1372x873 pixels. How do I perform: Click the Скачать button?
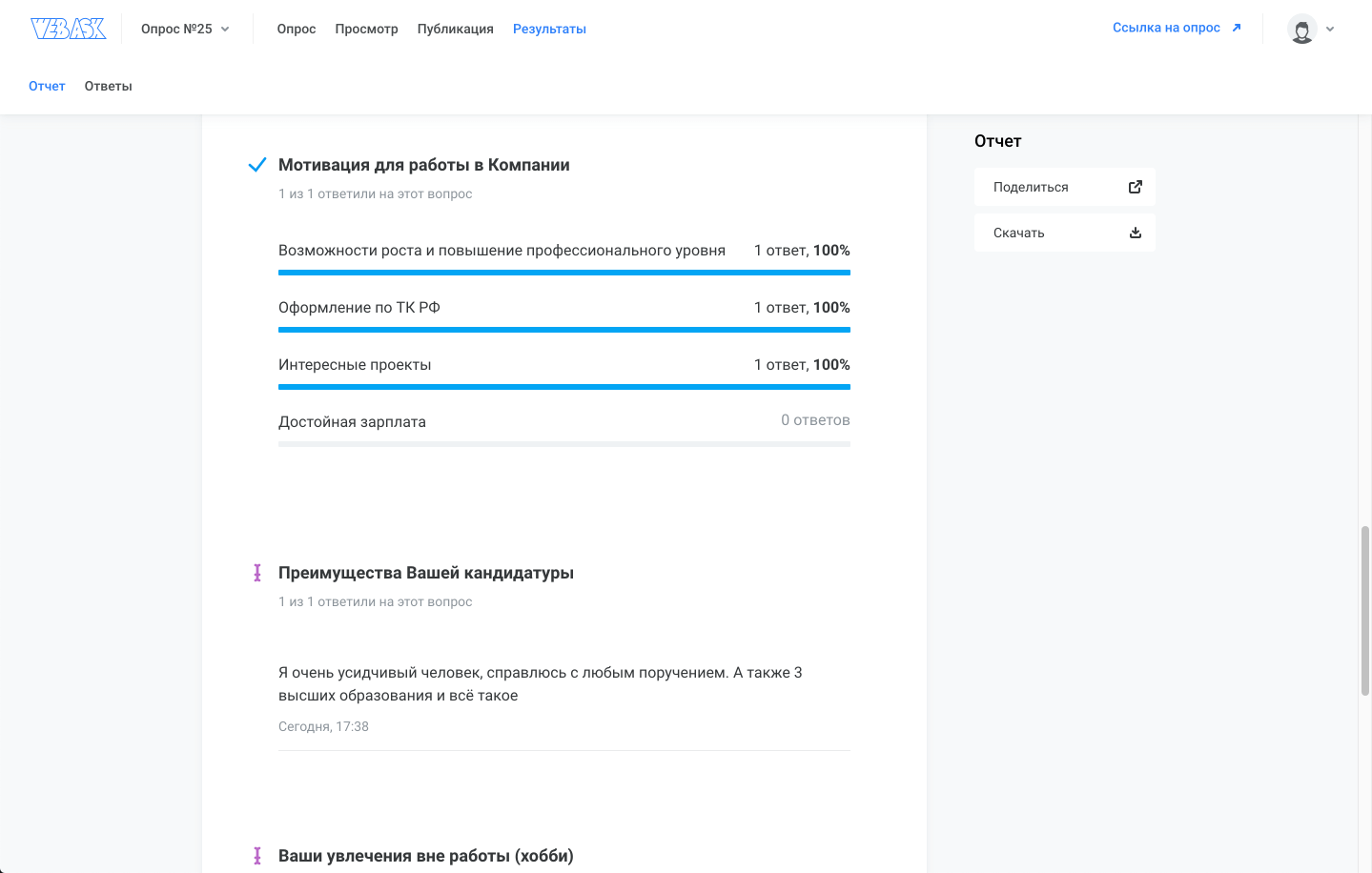(1064, 232)
